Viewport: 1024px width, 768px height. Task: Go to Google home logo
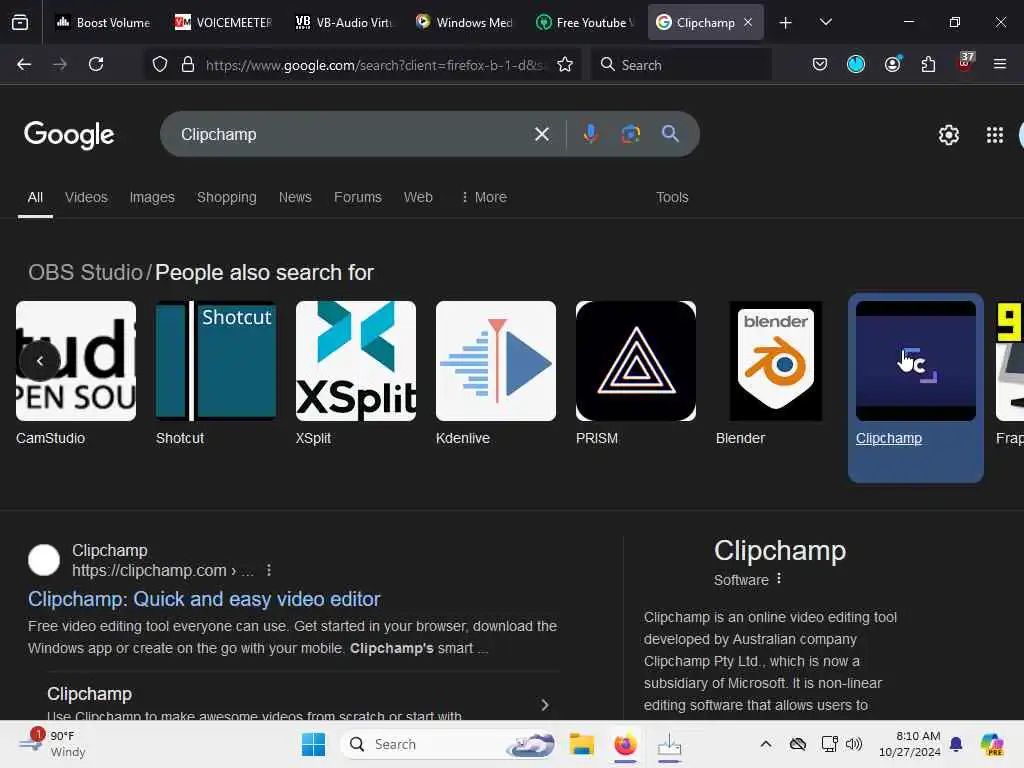[x=69, y=135]
